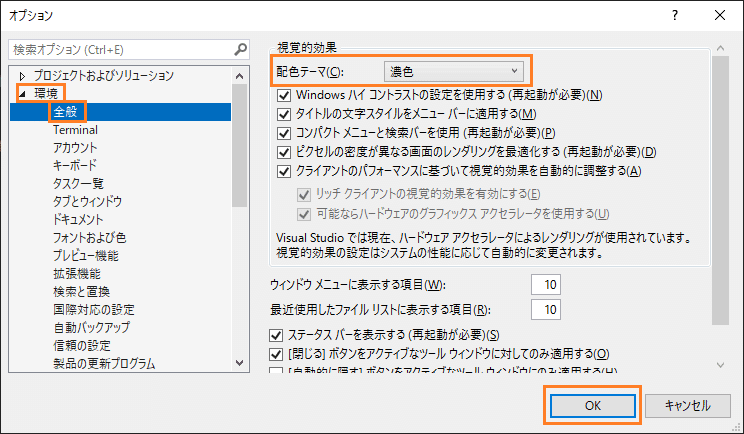Select 国際対応の設定 in the tree
Viewport: 744px width, 434px height.
(x=93, y=310)
